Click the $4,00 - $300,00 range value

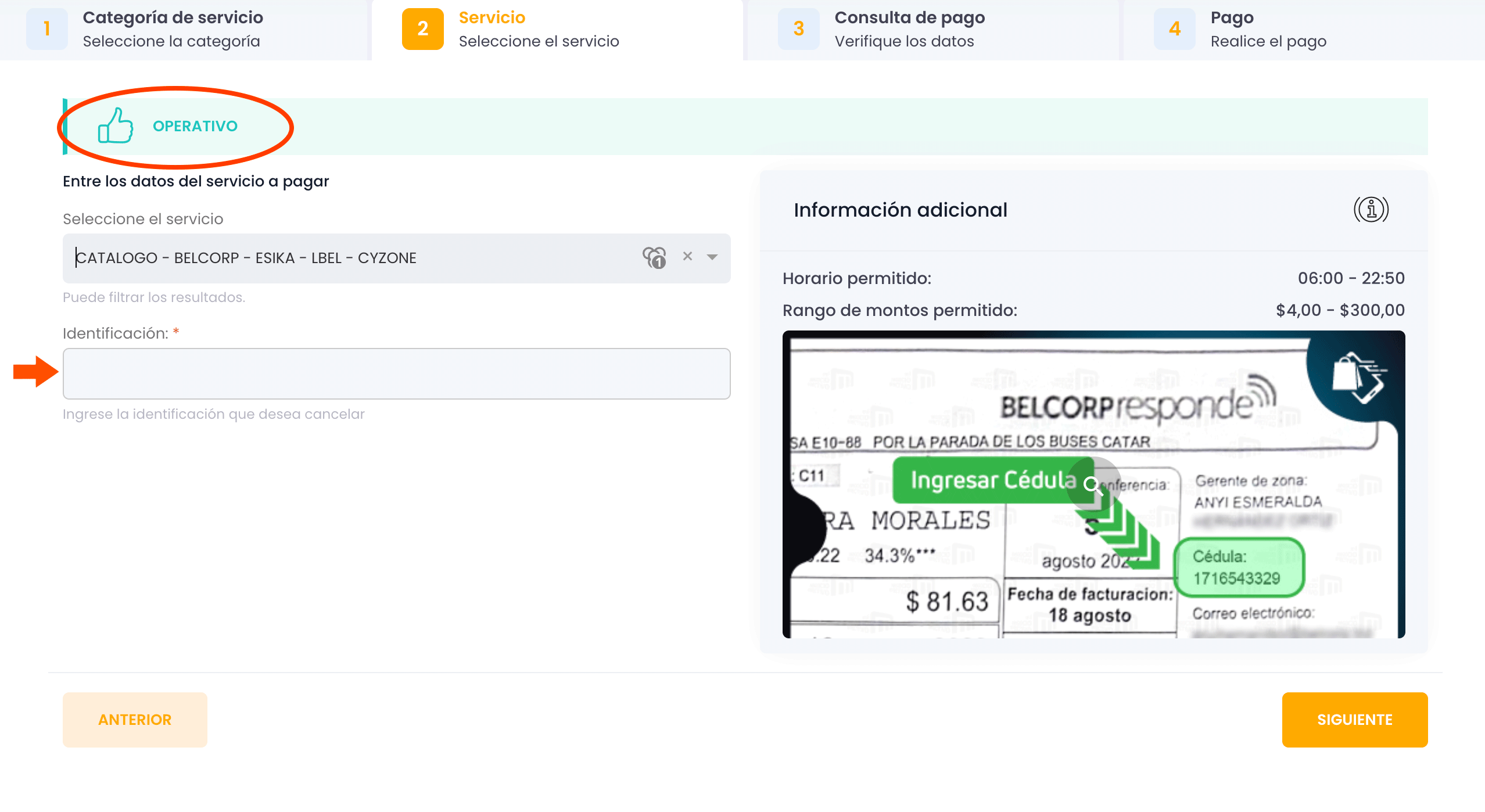1340,310
